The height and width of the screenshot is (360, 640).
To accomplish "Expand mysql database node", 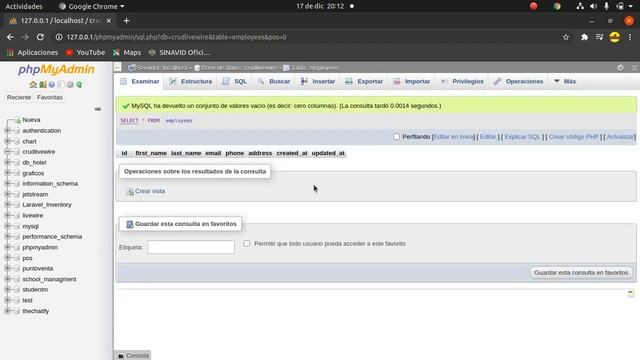I will coord(7,226).
